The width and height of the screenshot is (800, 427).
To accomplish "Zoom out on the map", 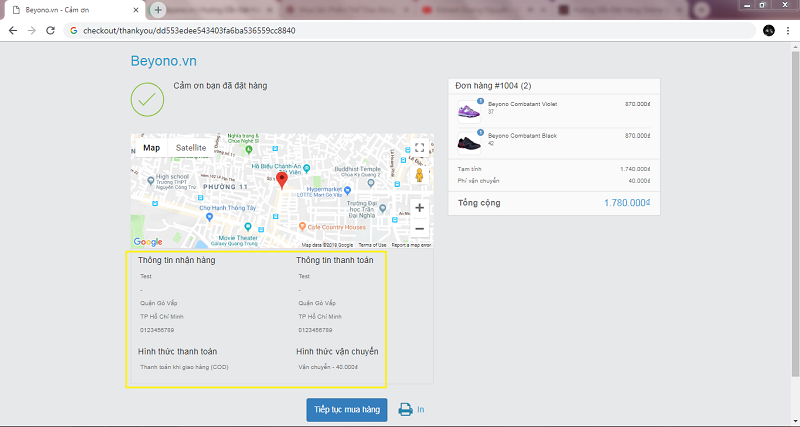I will [x=419, y=229].
